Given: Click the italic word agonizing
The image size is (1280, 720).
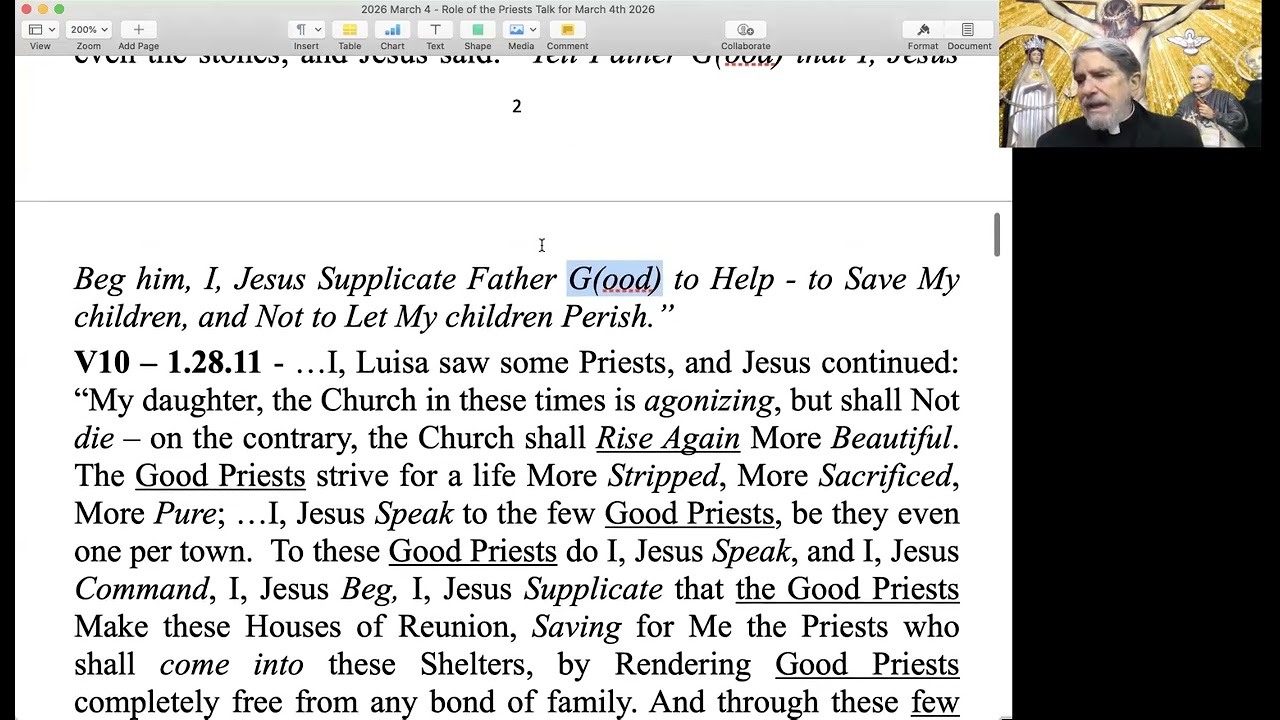Looking at the screenshot, I should 709,401.
